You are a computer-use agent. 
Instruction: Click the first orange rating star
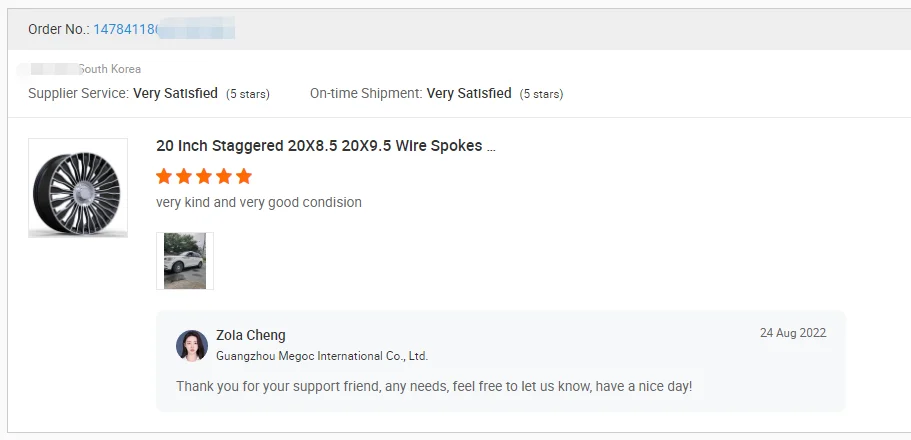[x=164, y=177]
